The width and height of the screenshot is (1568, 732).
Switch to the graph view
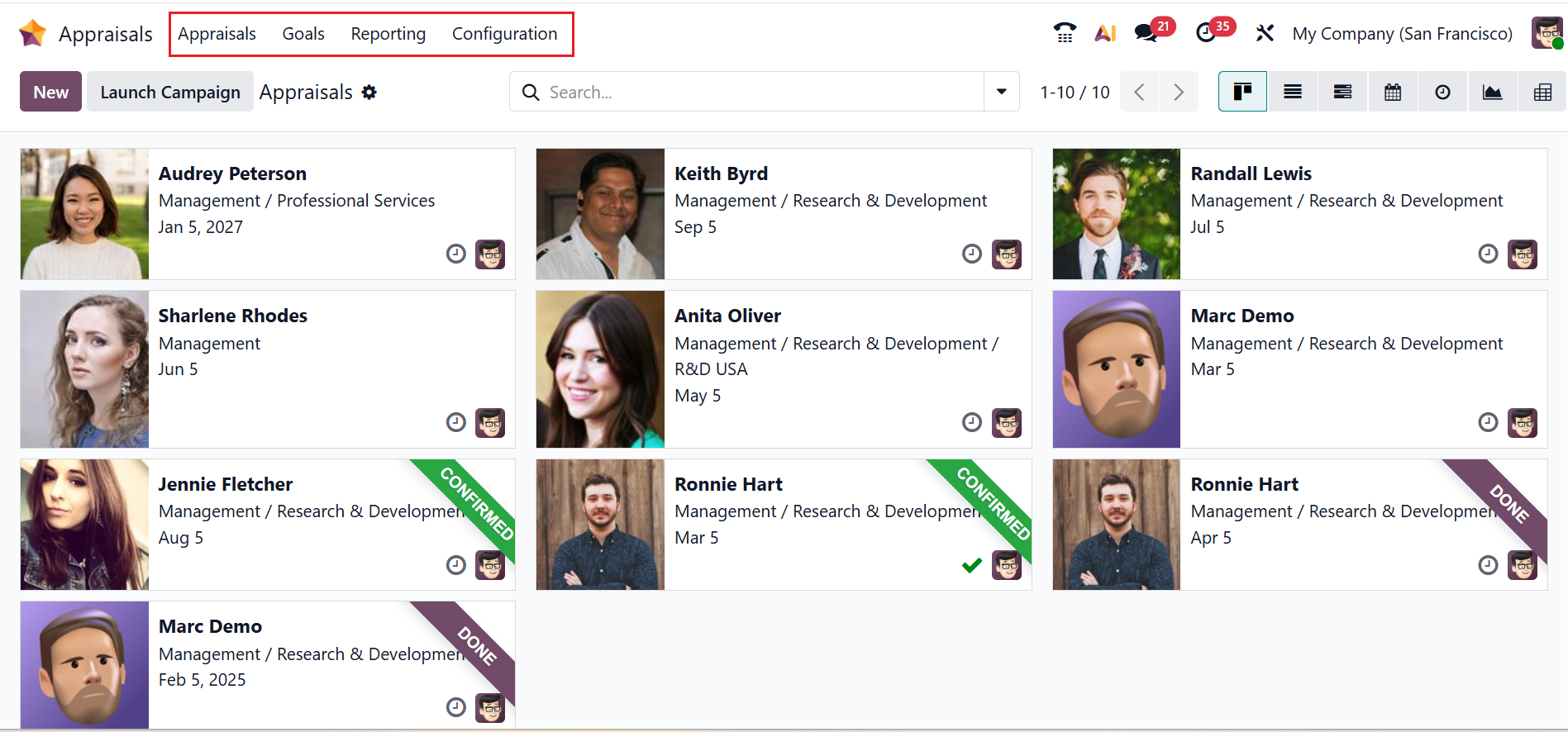pyautogui.click(x=1492, y=92)
